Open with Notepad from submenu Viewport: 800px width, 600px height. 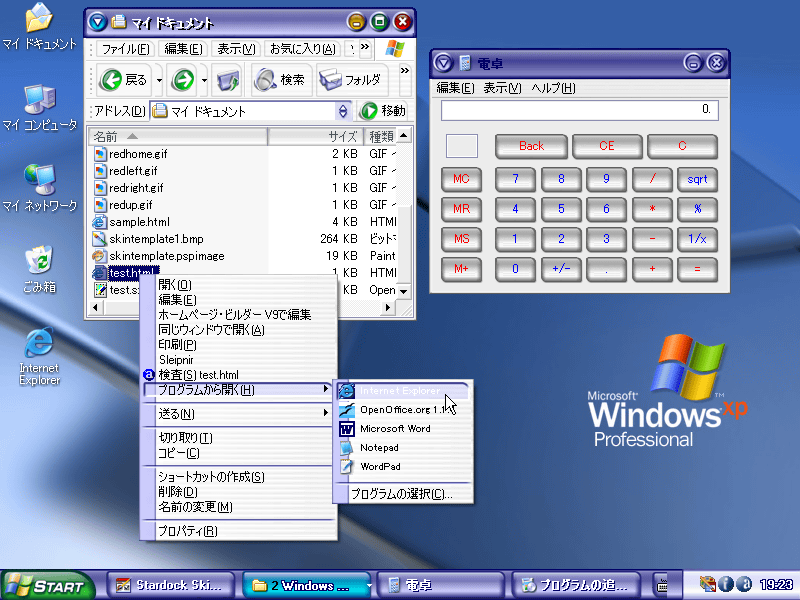click(403, 447)
